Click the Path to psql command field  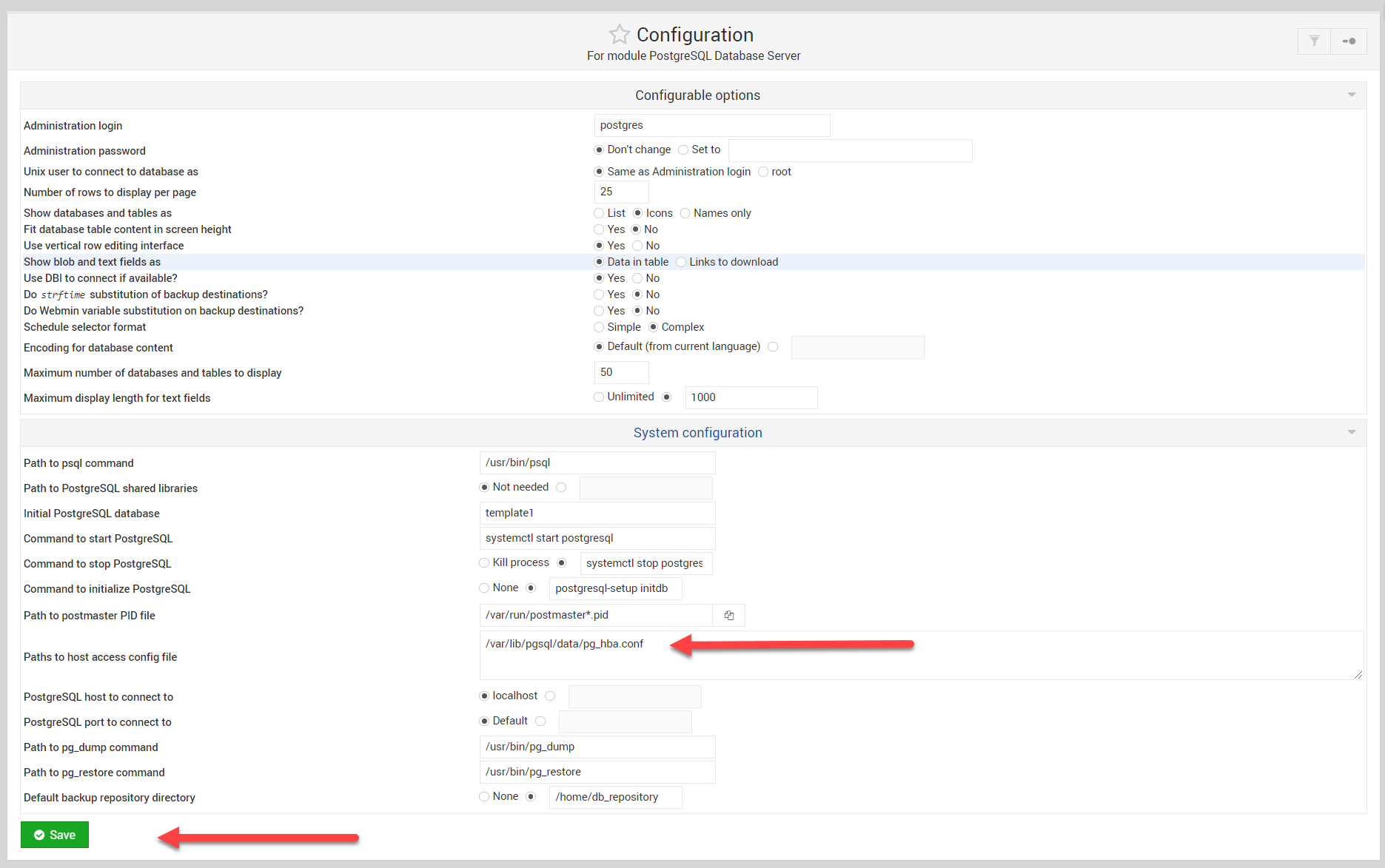(x=597, y=463)
